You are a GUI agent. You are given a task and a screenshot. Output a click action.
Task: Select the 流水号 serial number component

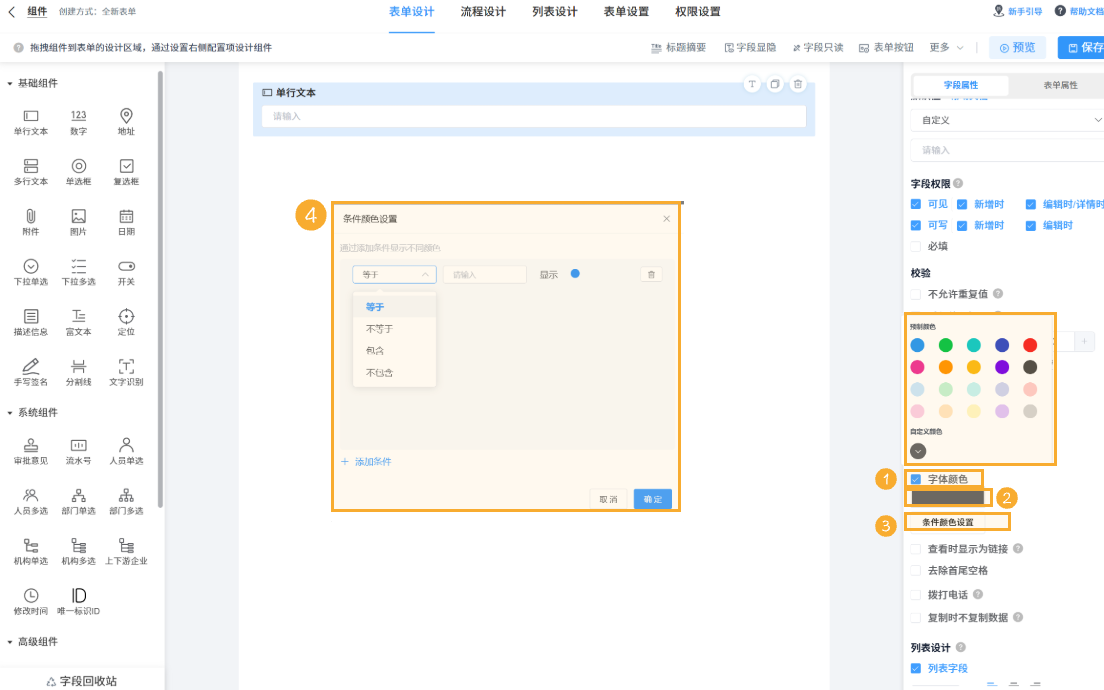[79, 451]
